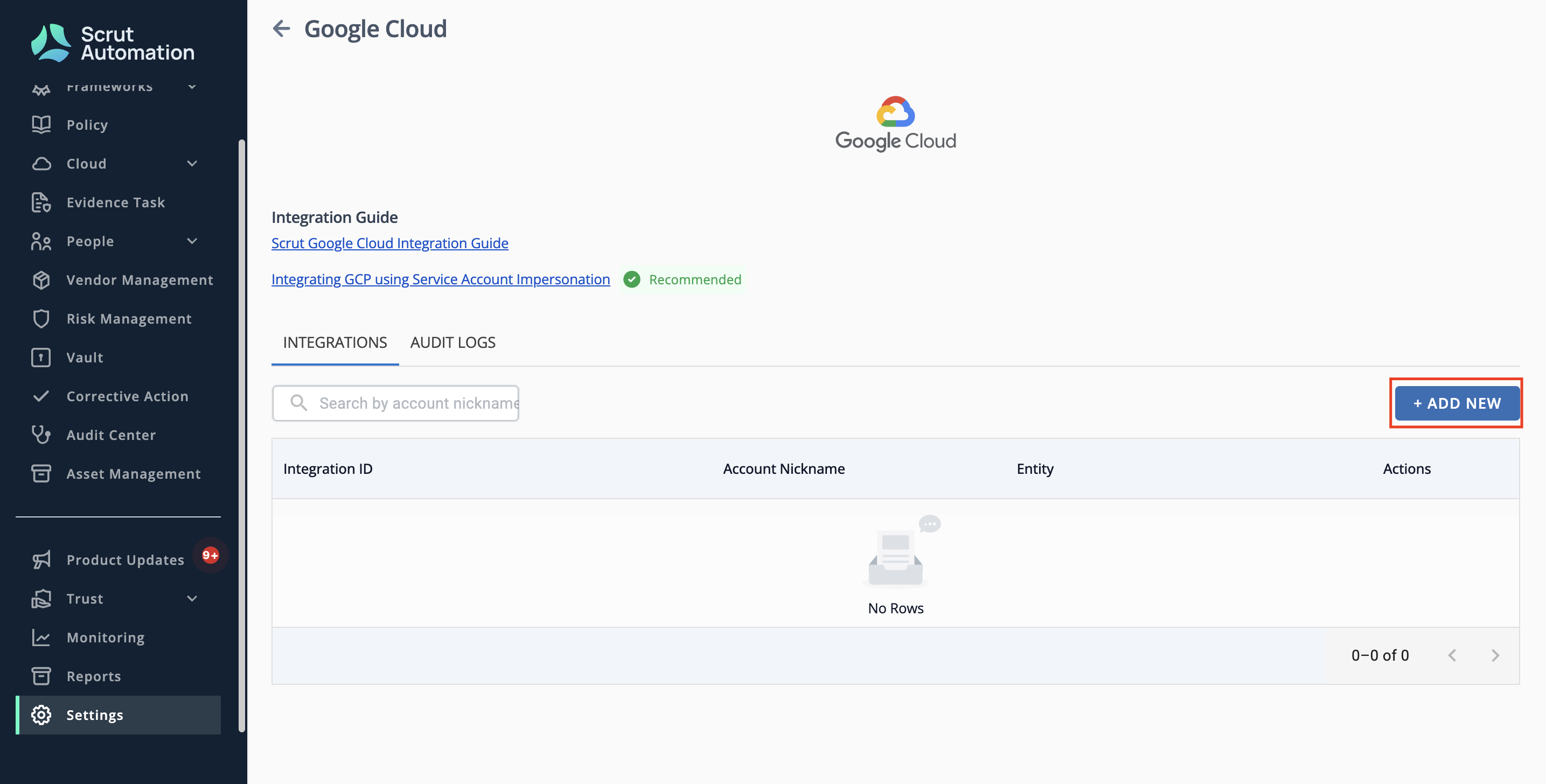Expand the People menu chevron
1546x784 pixels.
coord(192,241)
